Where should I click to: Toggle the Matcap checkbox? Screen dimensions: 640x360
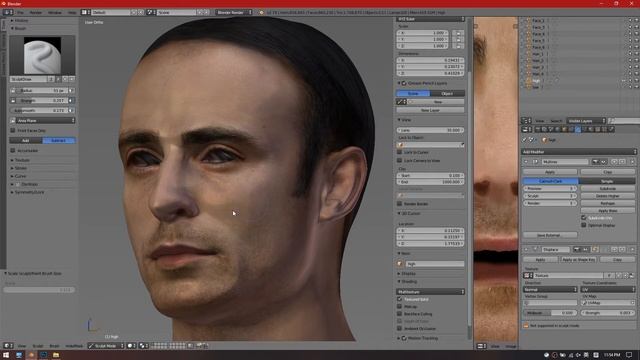coord(400,307)
